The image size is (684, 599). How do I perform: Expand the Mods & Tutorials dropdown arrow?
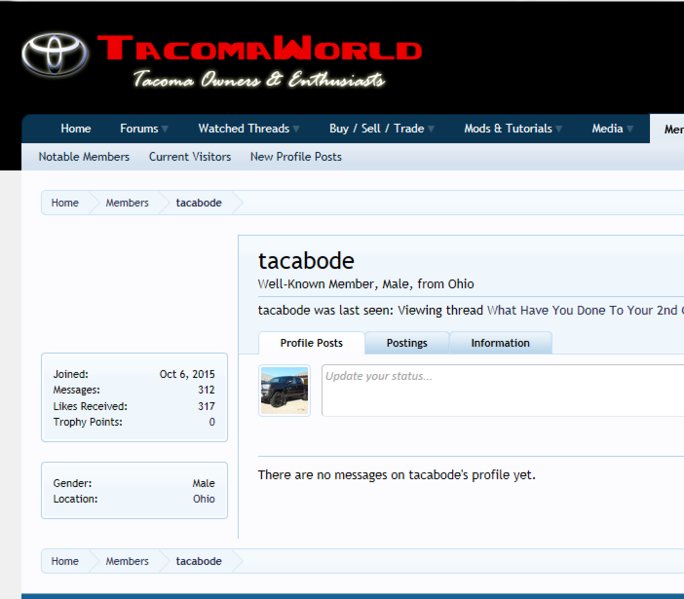[x=559, y=129]
